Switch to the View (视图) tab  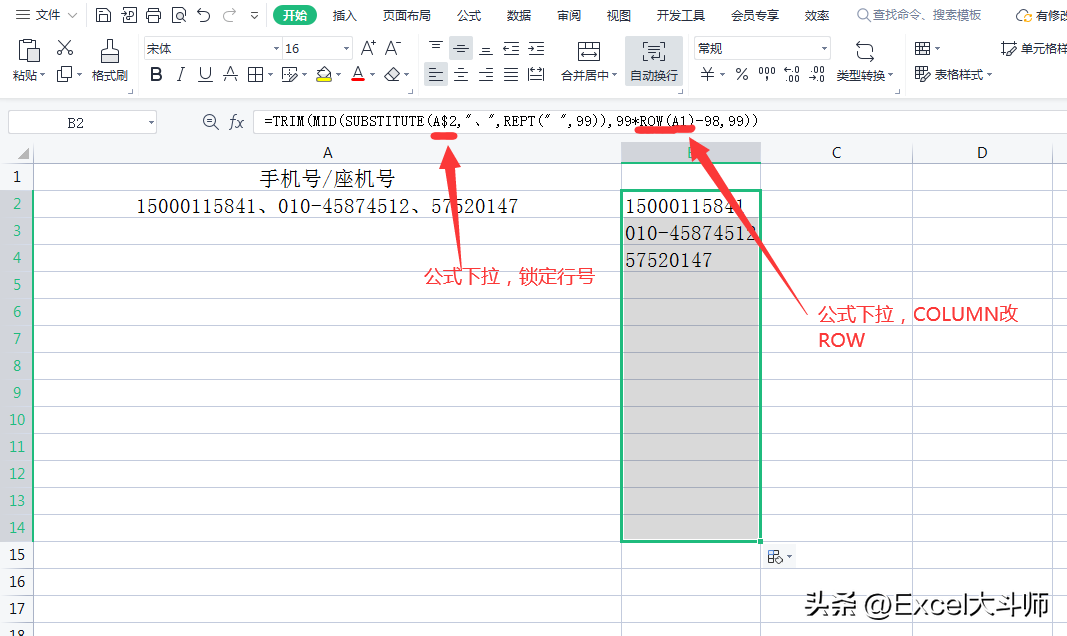[x=619, y=15]
